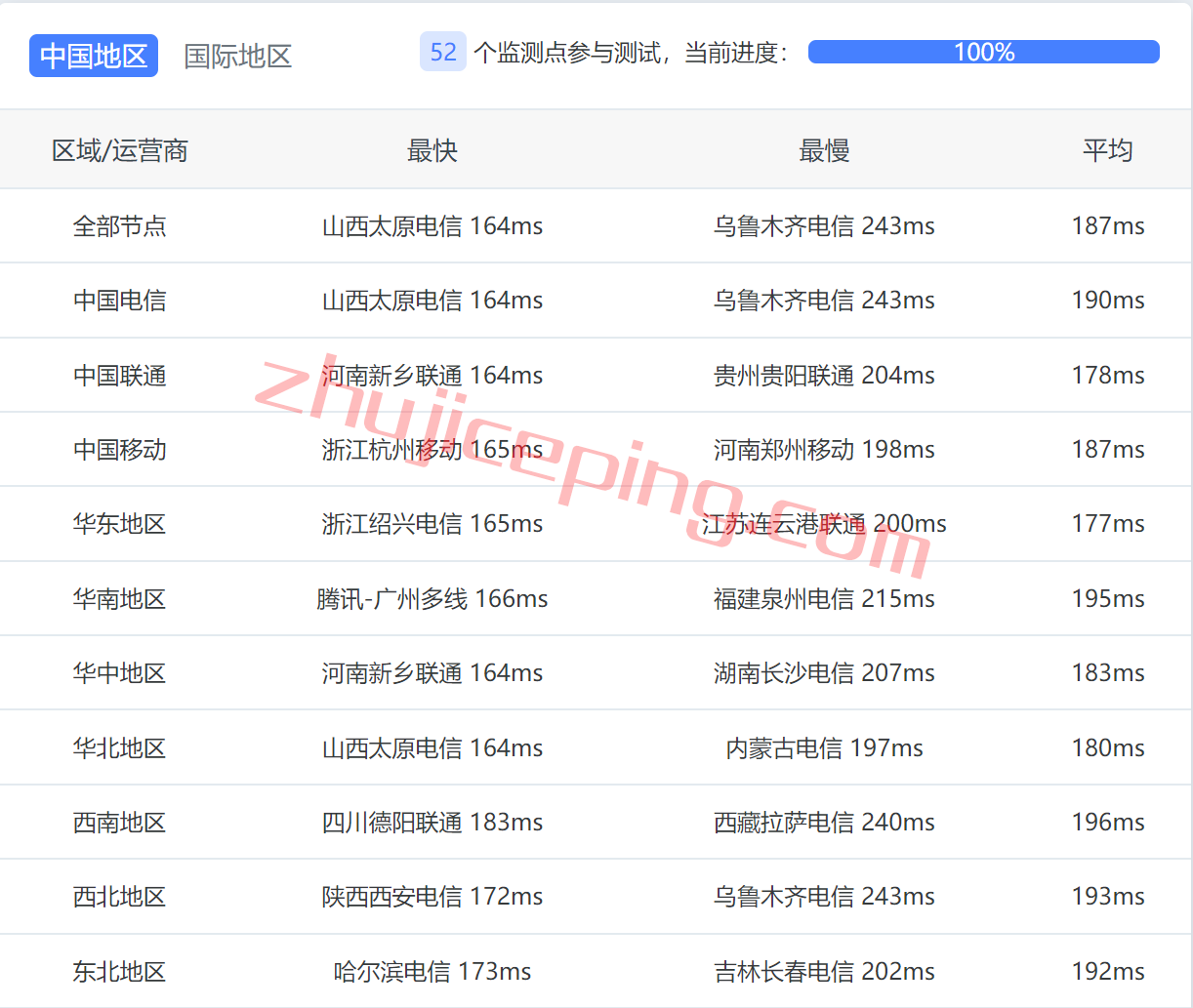Click the 东北地区 row label
Image resolution: width=1193 pixels, height=1008 pixels.
[x=120, y=971]
